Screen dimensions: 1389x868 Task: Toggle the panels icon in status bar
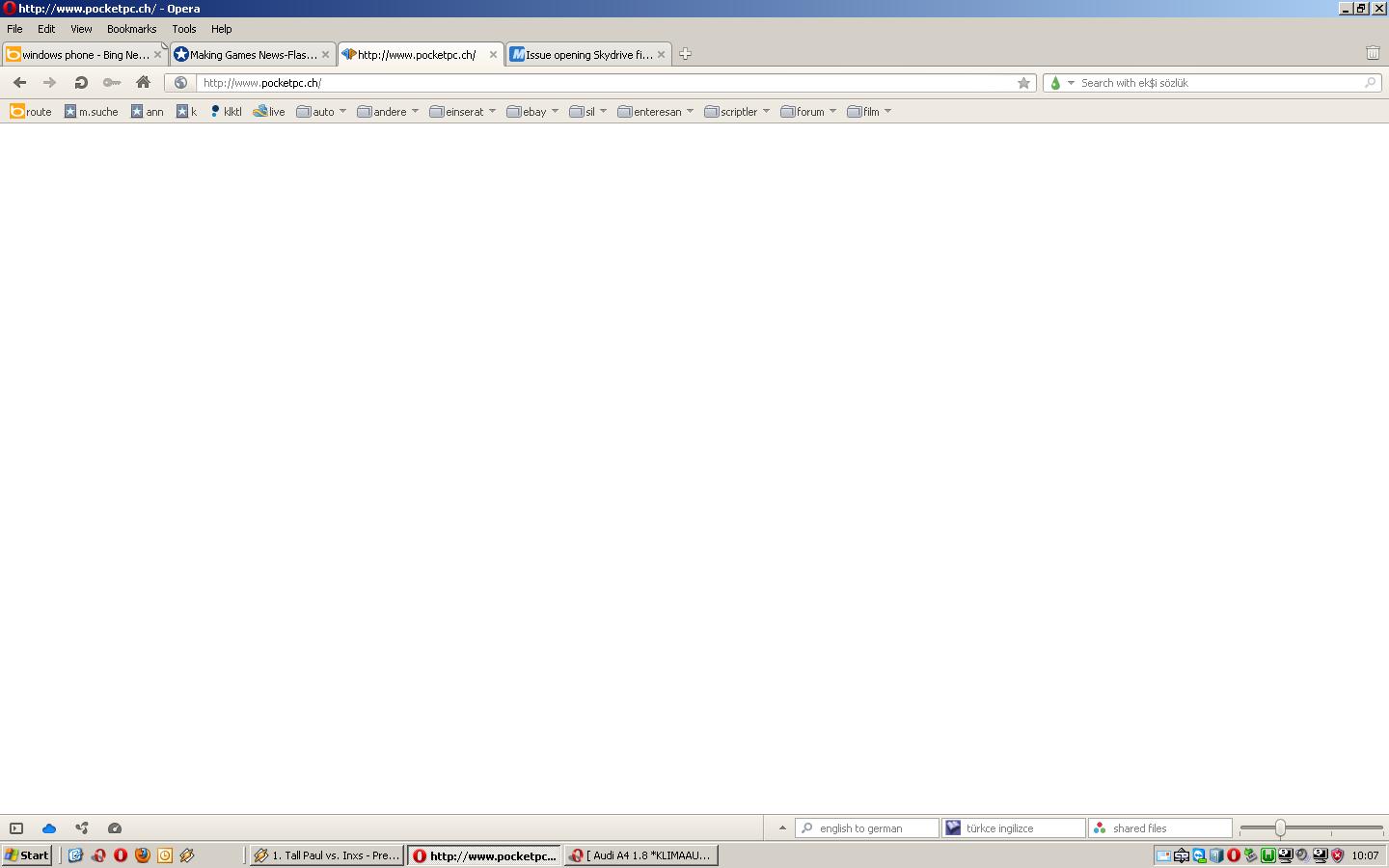click(16, 828)
